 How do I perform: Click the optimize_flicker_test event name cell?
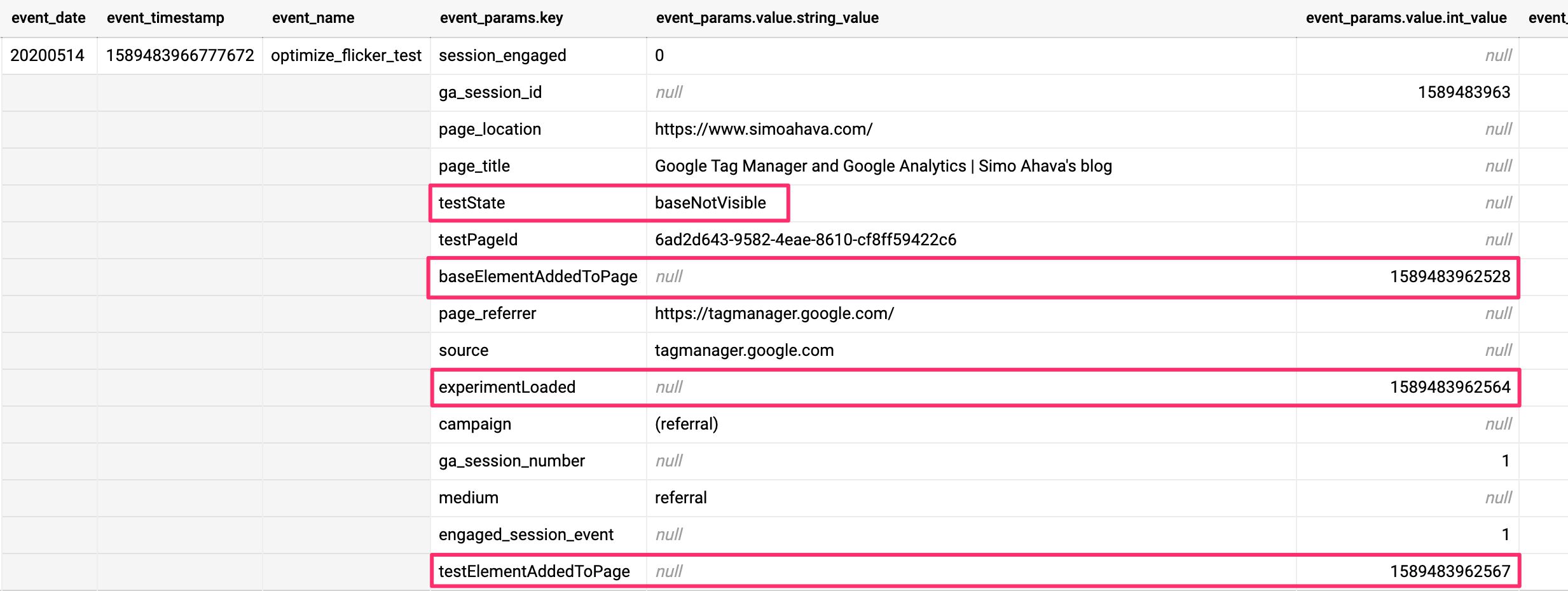pos(346,55)
